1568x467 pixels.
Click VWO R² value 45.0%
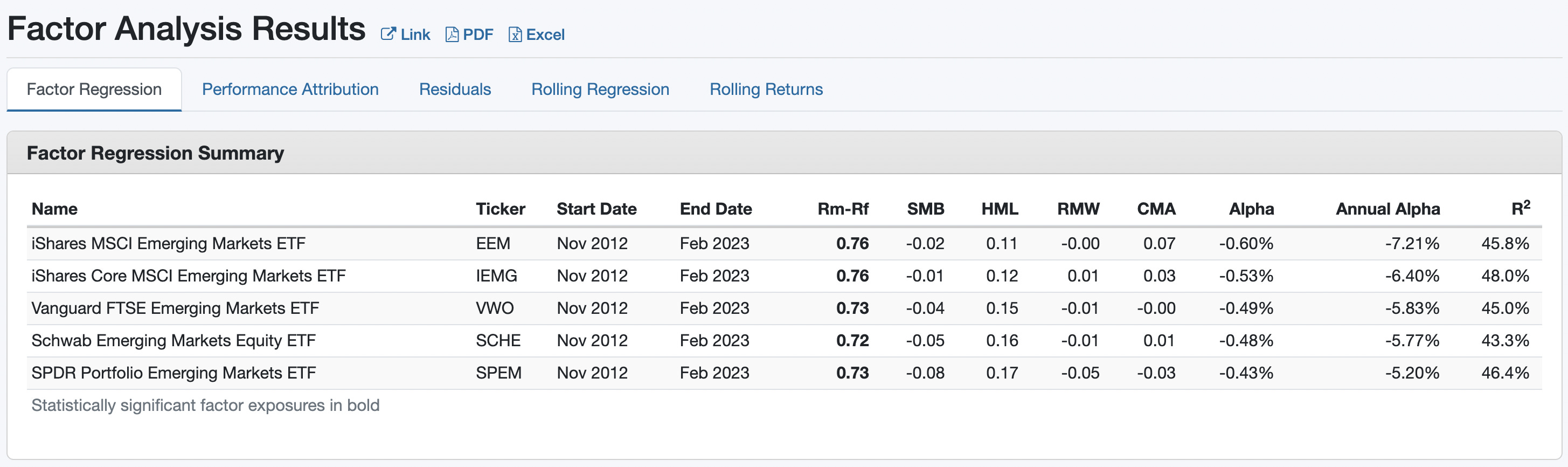(x=1505, y=308)
